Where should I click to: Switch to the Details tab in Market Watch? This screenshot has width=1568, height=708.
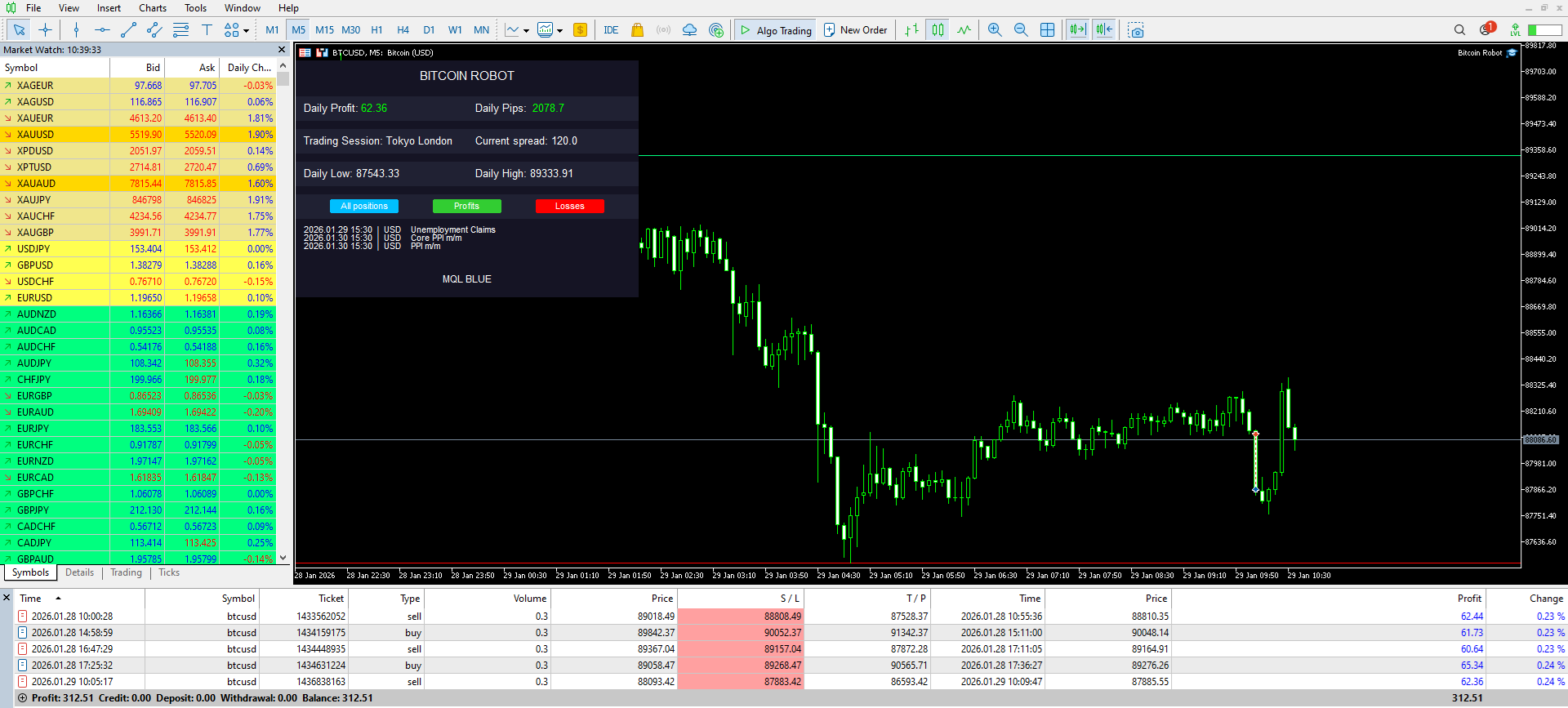pos(79,573)
